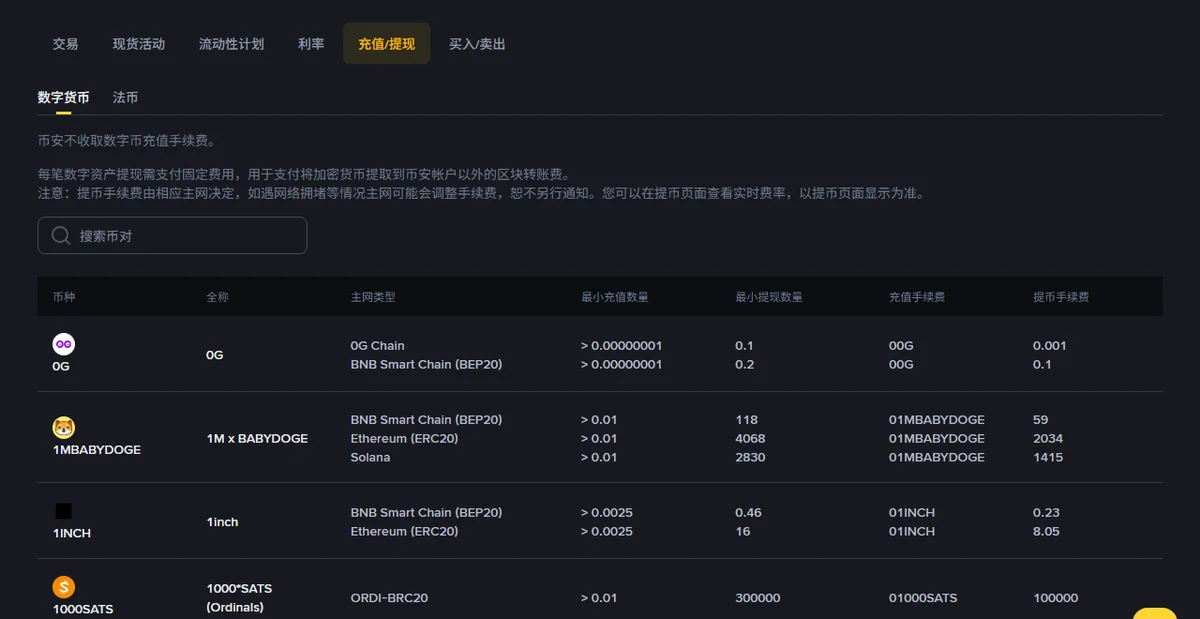The image size is (1200, 619).
Task: Click the minimum withdrawal value 2830
Action: click(750, 457)
